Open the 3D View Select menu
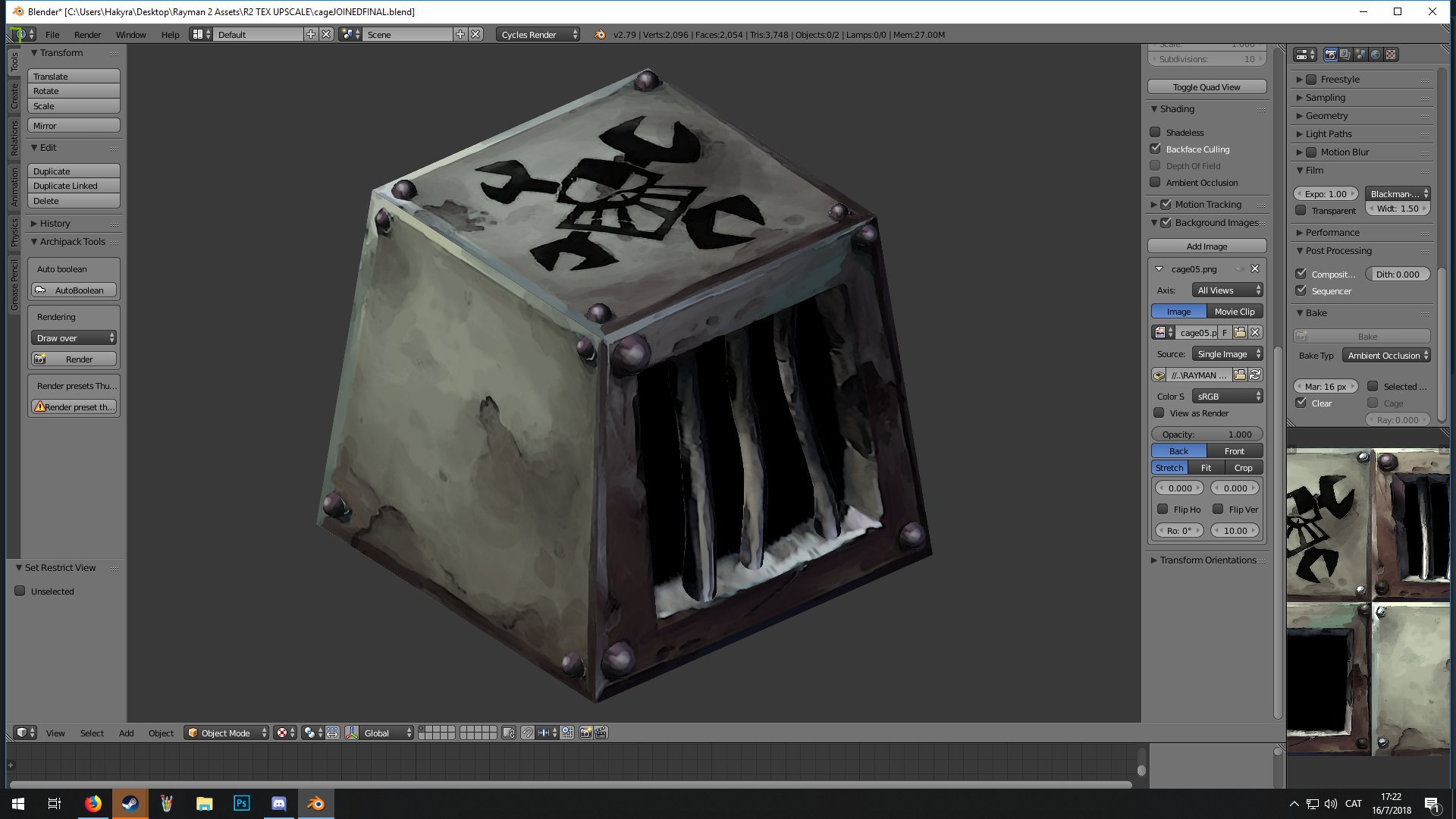This screenshot has width=1456, height=819. click(92, 733)
